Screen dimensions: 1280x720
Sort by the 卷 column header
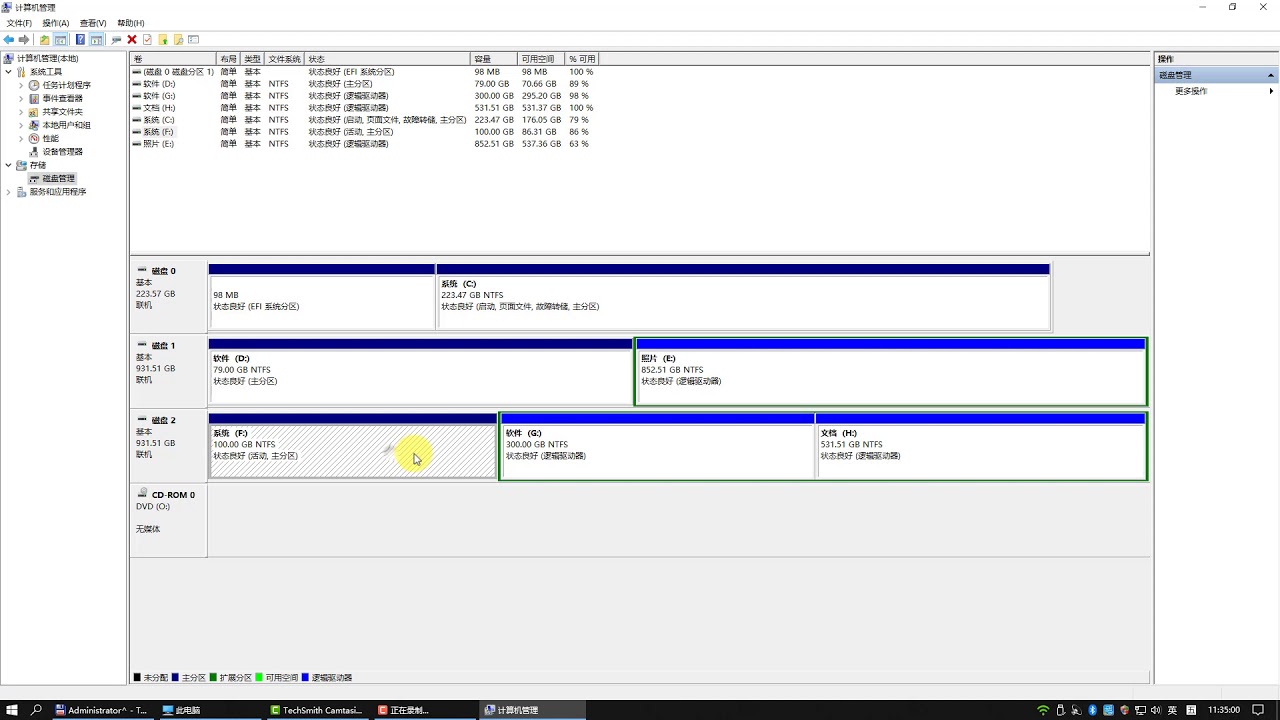173,59
